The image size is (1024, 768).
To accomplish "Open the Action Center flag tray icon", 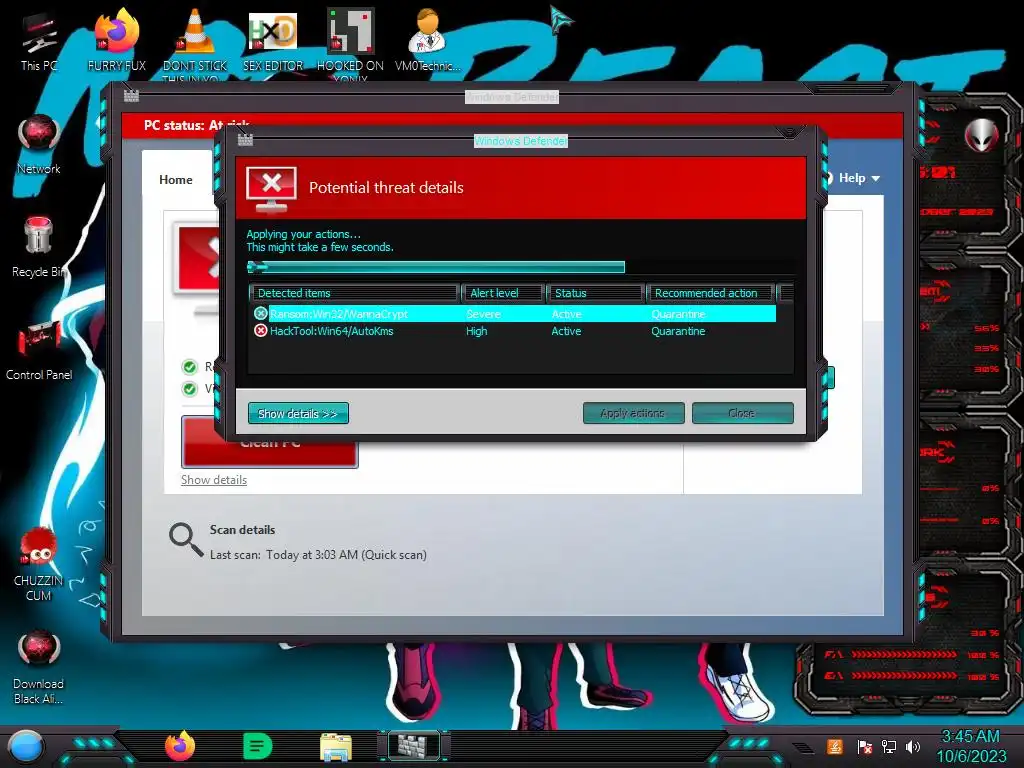I will 864,747.
